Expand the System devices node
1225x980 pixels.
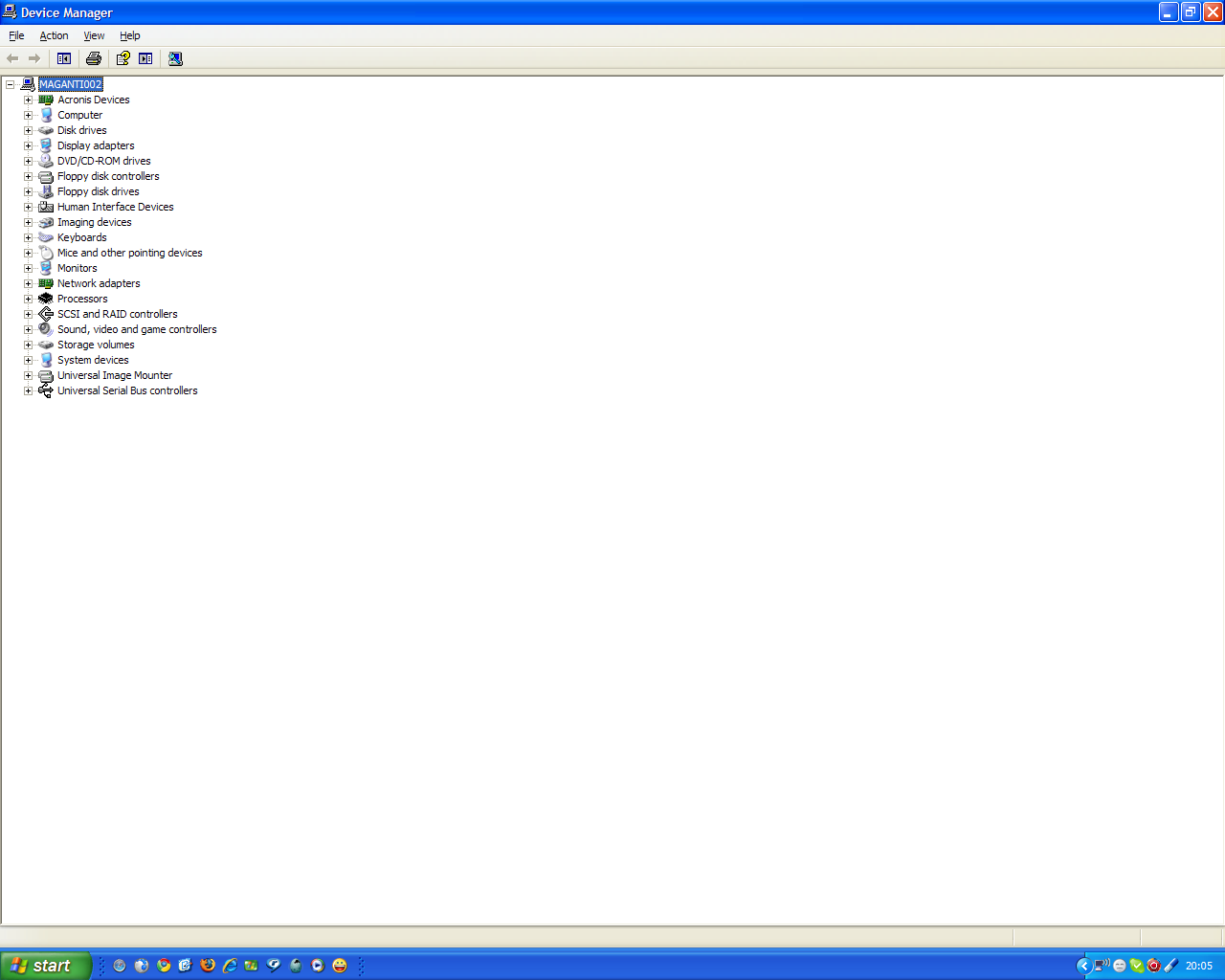tap(28, 360)
